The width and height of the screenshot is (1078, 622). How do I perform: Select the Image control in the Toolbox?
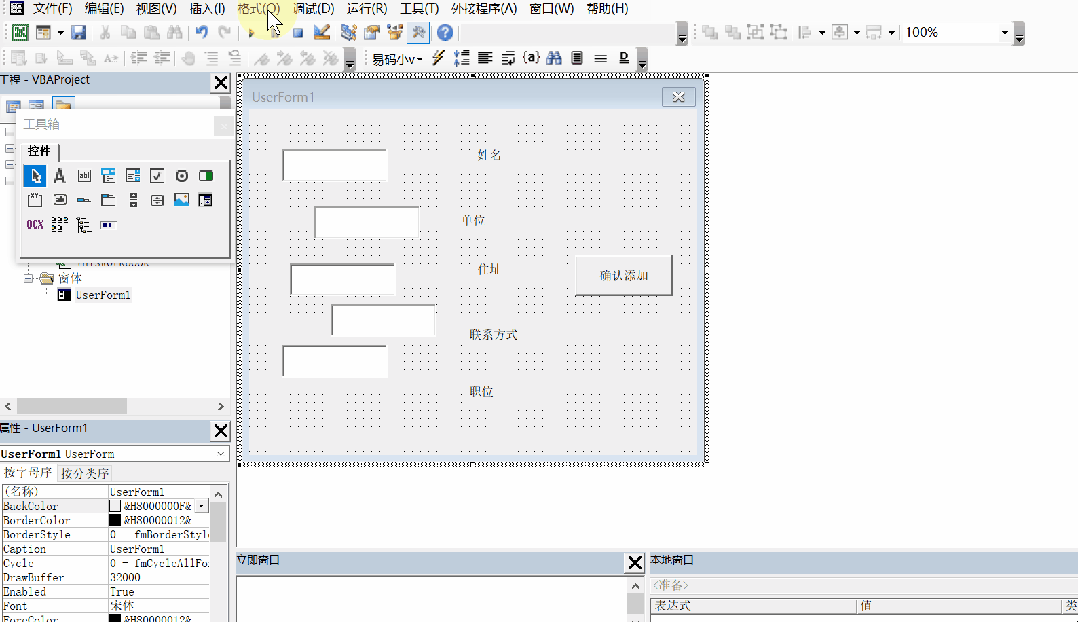pos(181,199)
